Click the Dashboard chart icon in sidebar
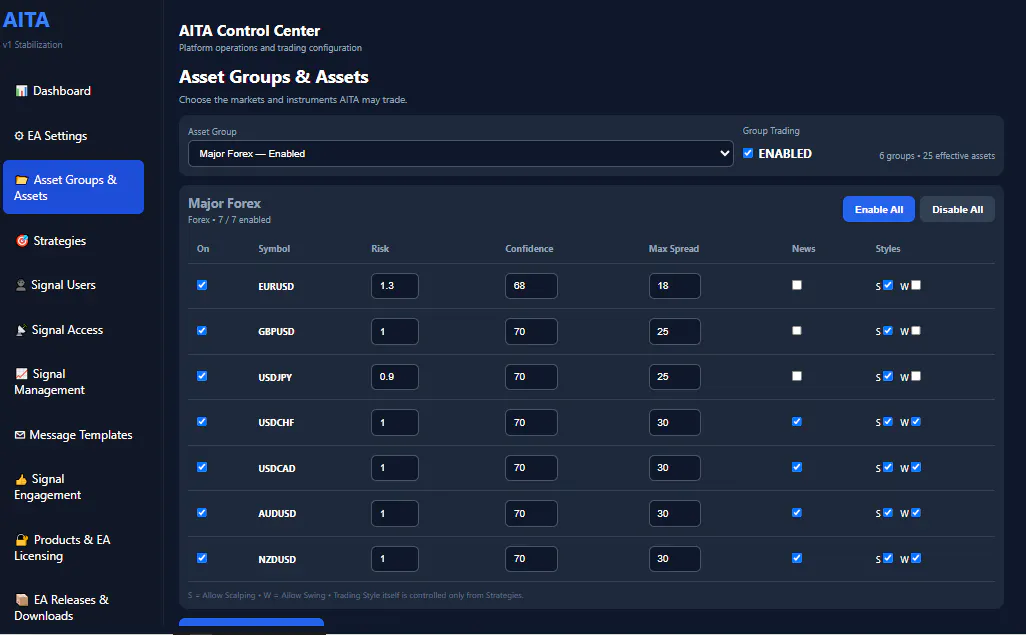This screenshot has height=635, width=1026. [x=22, y=91]
